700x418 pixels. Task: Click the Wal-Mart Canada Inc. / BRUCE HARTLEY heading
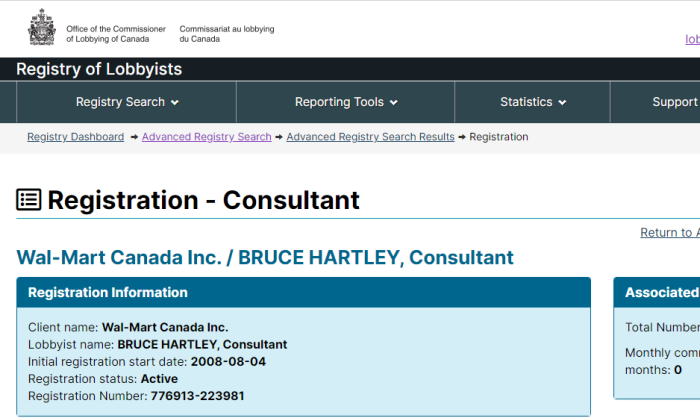[x=265, y=258]
